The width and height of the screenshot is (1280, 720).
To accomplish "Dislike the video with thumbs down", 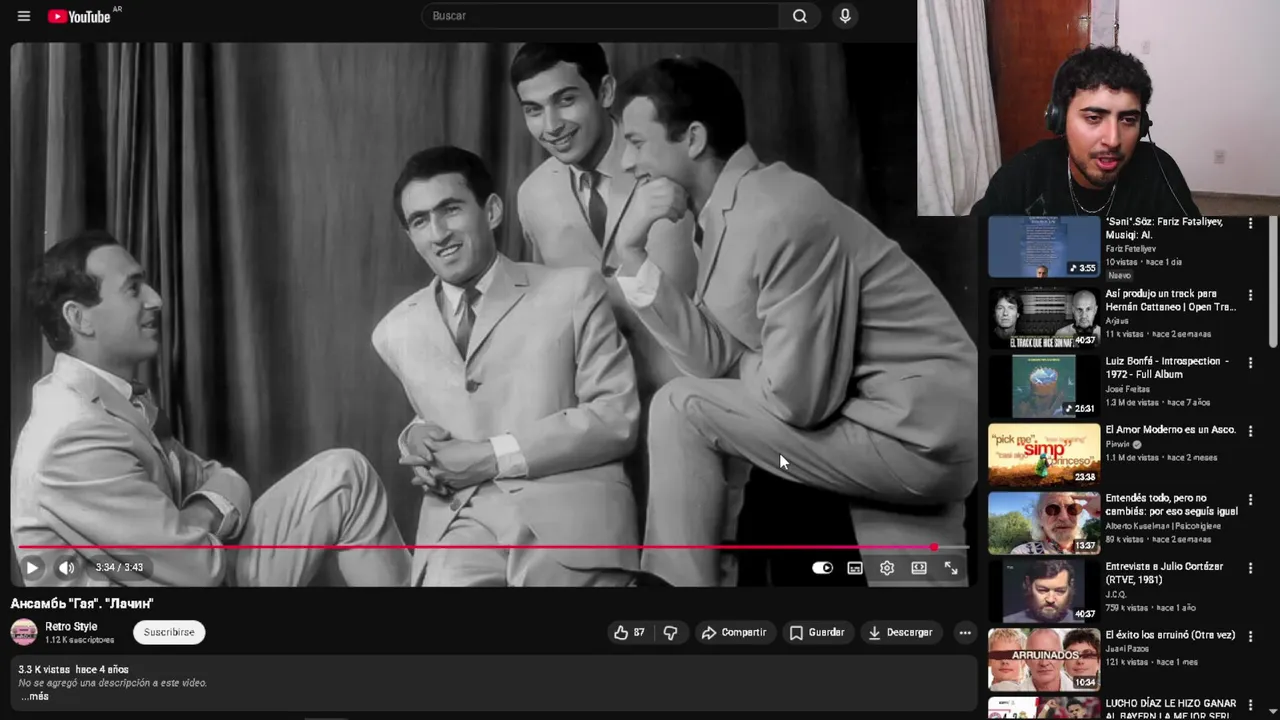I will [x=671, y=632].
